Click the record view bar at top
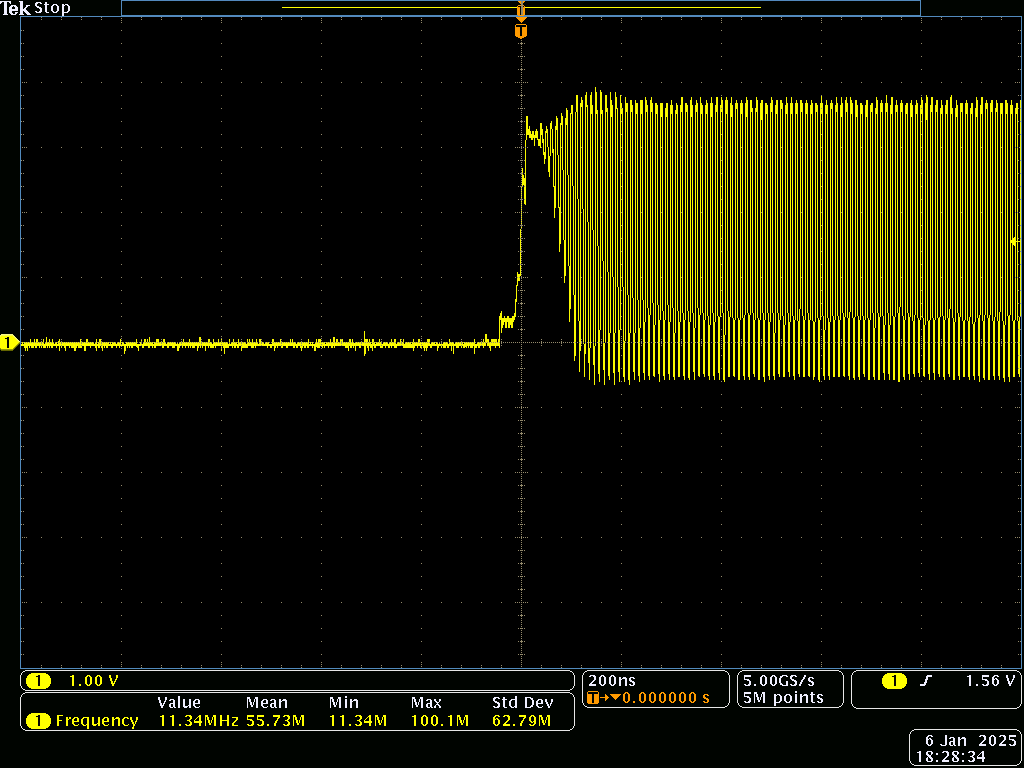Viewport: 1024px width, 768px height. (520, 8)
